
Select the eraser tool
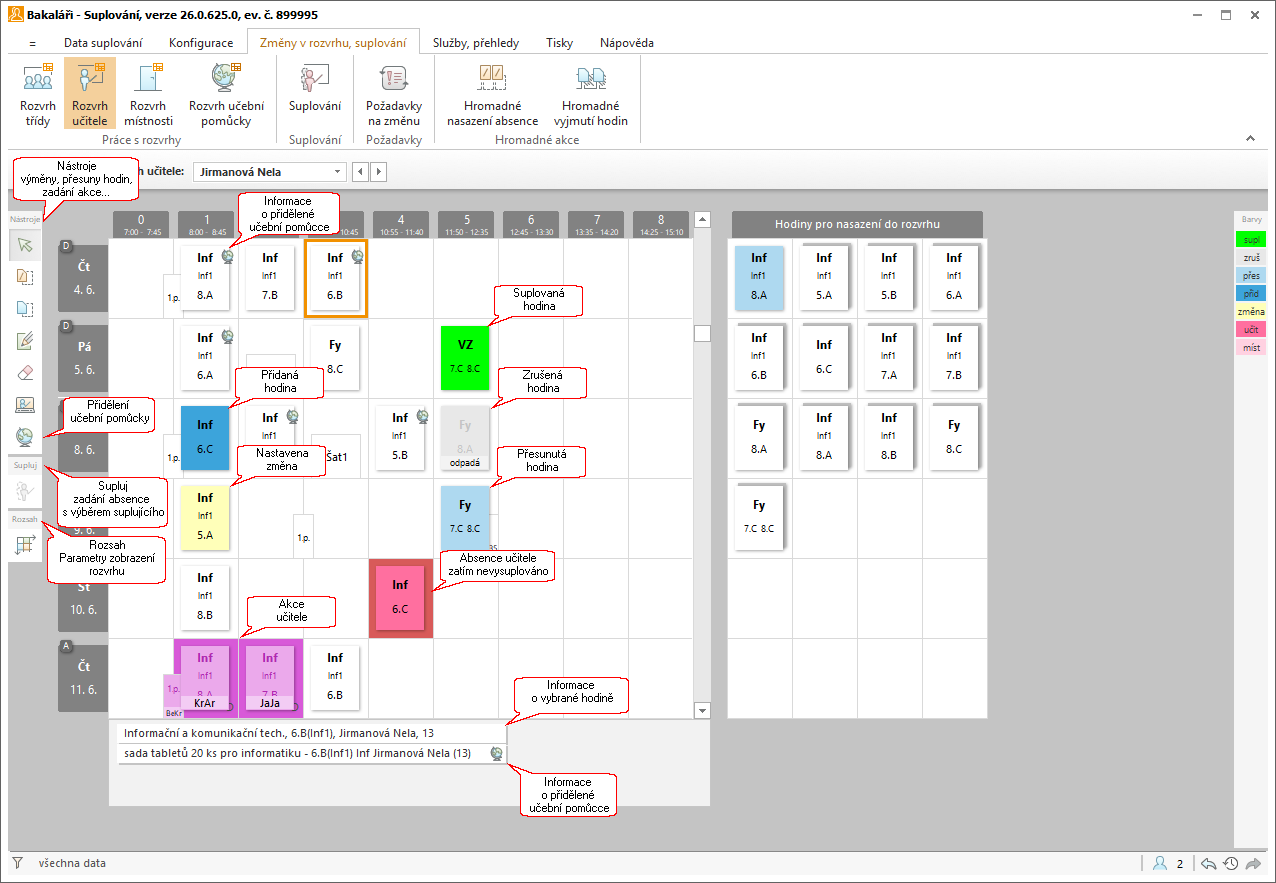point(25,373)
